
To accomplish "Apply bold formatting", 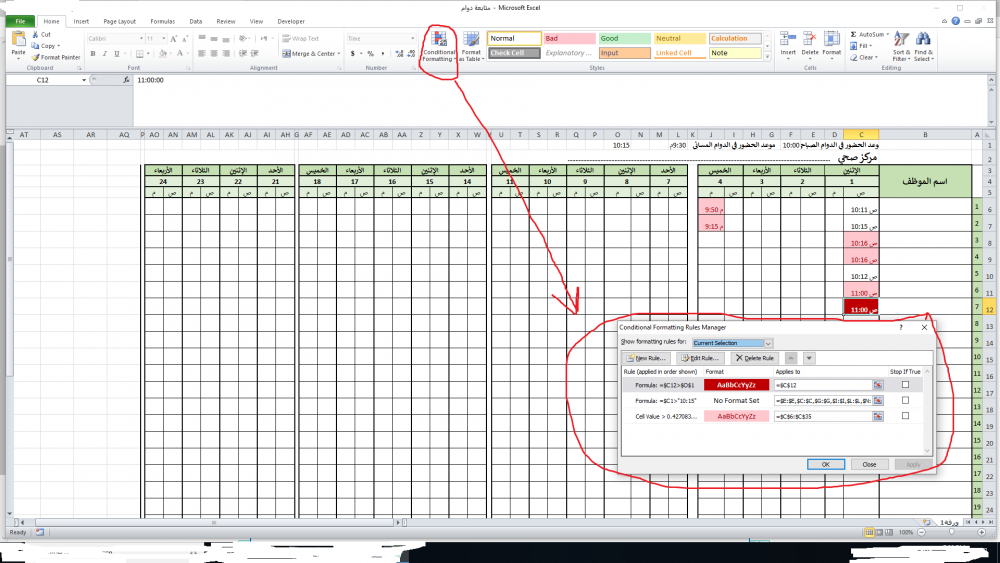I will tap(93, 54).
